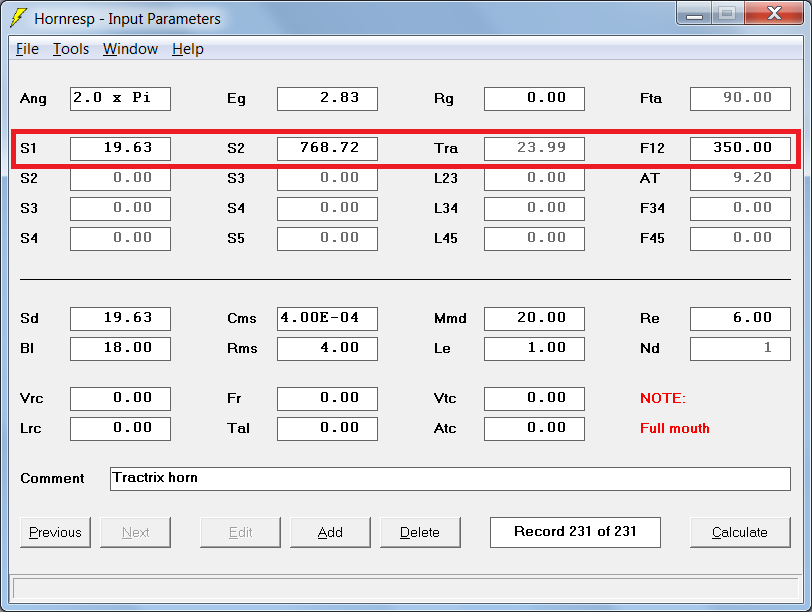Click the Hornresp lightning bolt title icon
Screen dimensions: 812x612
(x=18, y=18)
